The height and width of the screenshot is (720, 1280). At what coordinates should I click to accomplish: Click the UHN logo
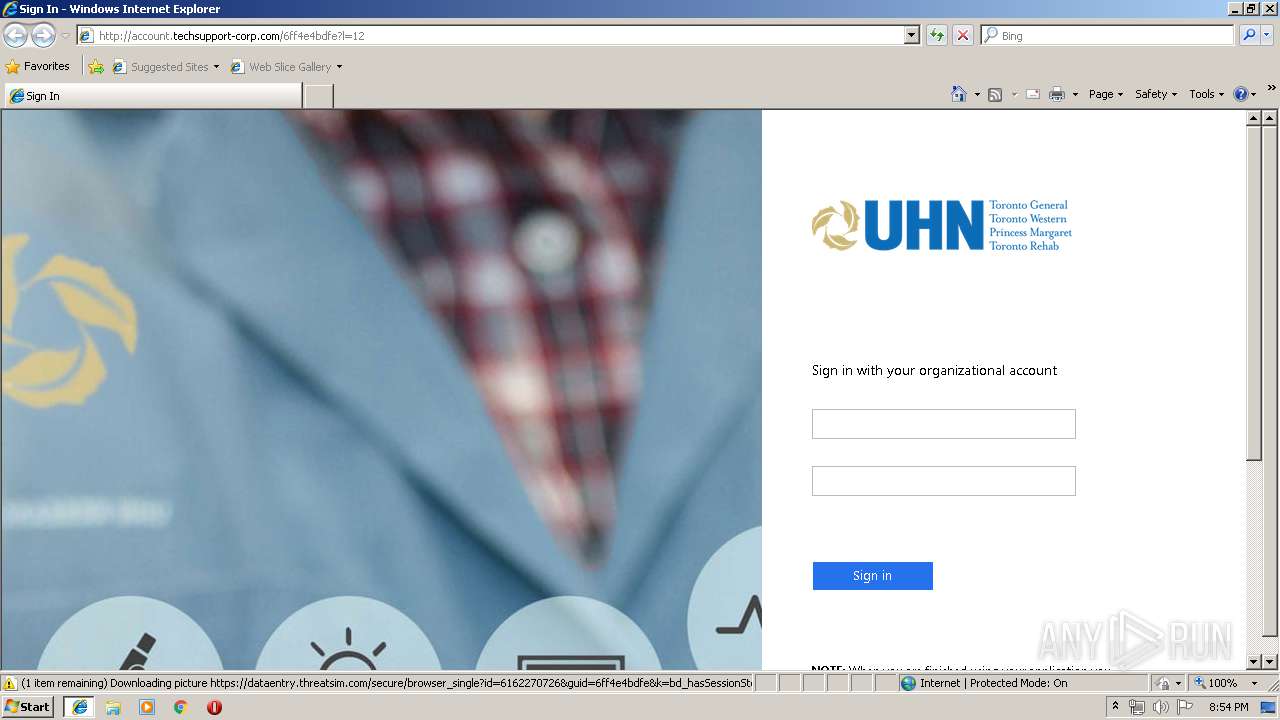coord(941,225)
